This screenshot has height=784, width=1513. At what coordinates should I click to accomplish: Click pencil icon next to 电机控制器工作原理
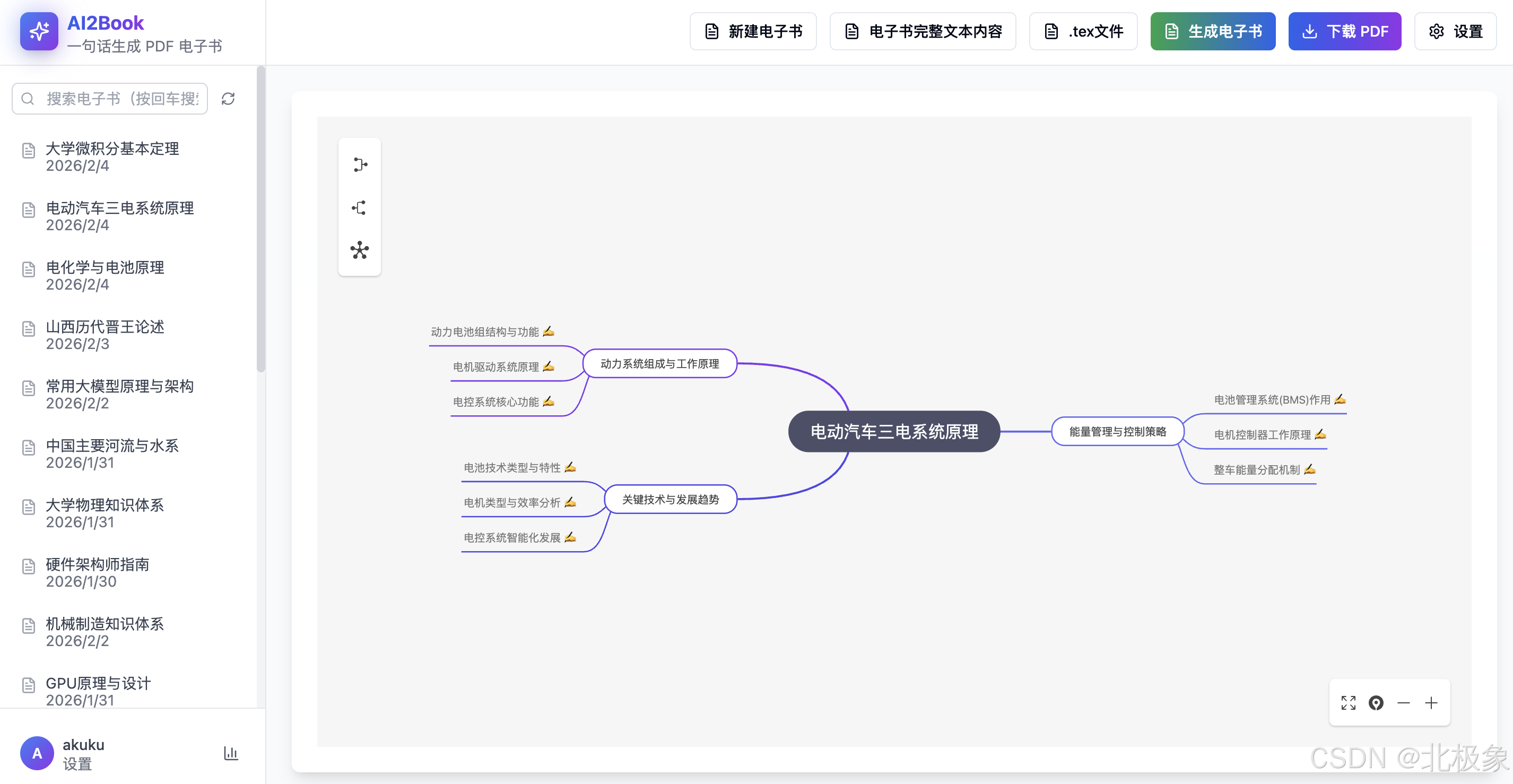pyautogui.click(x=1320, y=434)
